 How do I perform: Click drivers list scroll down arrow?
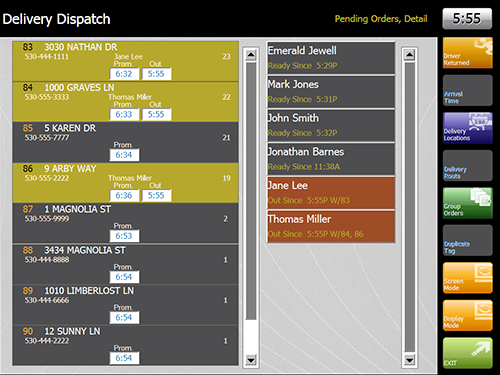point(410,360)
